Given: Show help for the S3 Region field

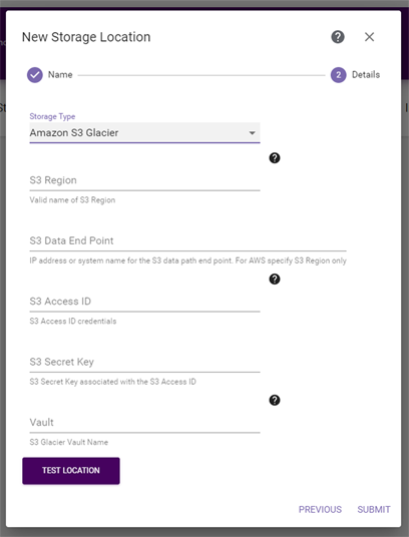Looking at the screenshot, I should click(274, 158).
